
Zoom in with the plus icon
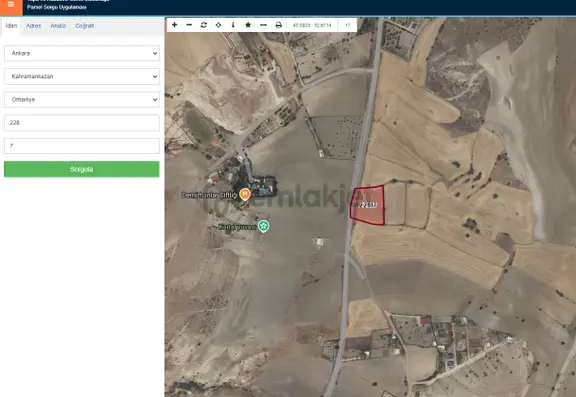point(174,25)
